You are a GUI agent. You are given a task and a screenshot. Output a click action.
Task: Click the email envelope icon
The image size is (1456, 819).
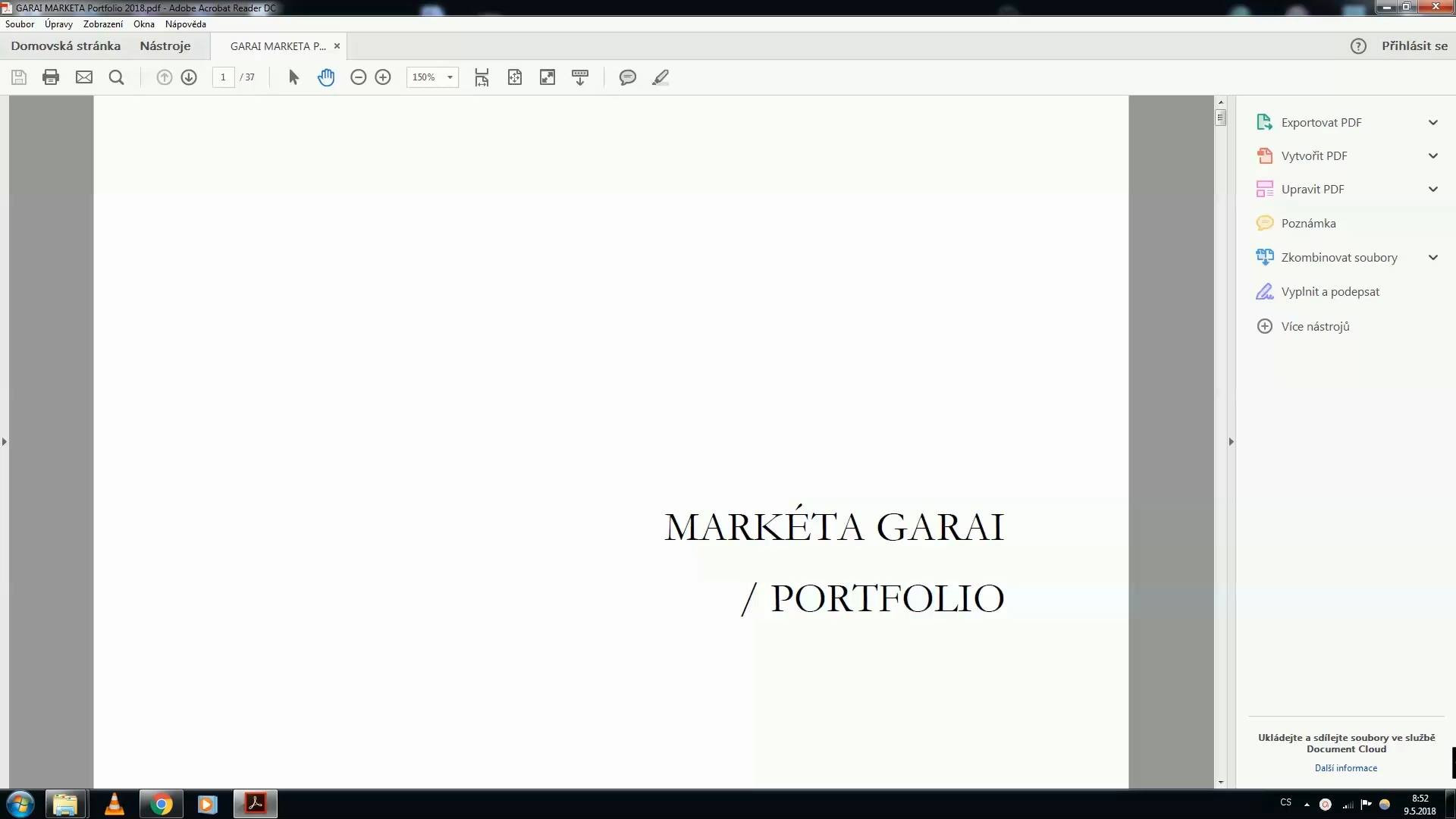pyautogui.click(x=84, y=77)
